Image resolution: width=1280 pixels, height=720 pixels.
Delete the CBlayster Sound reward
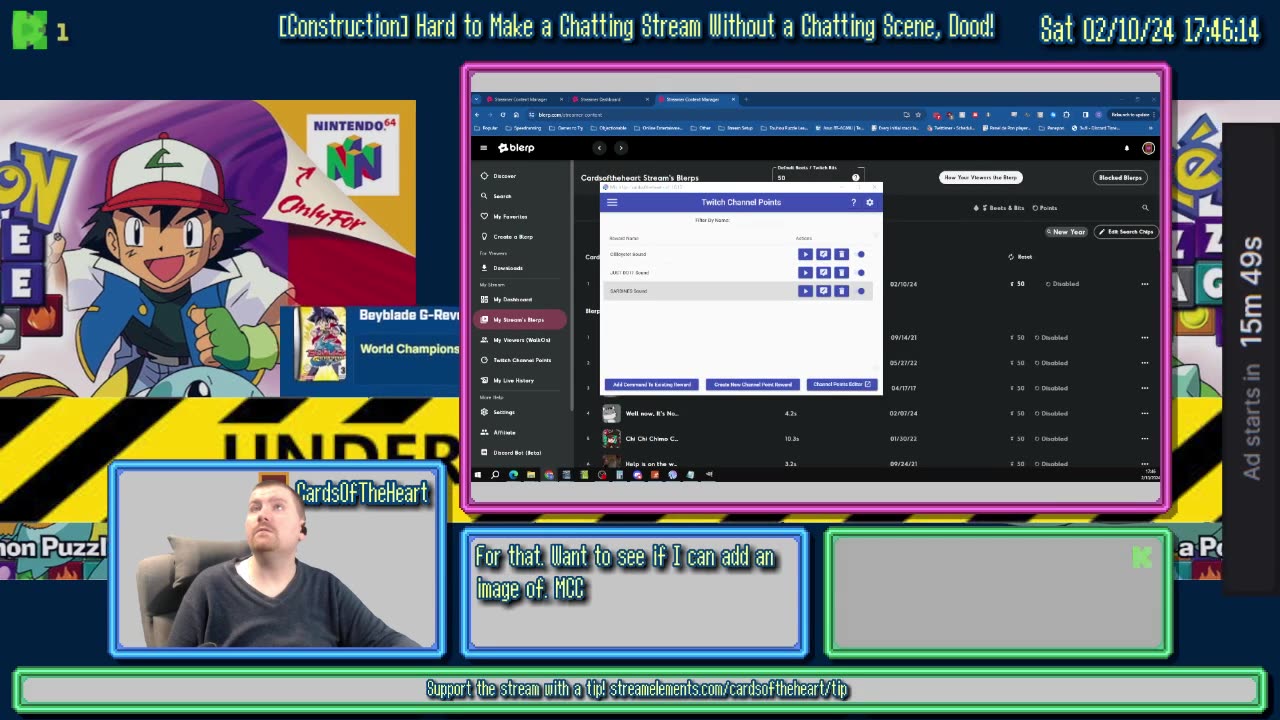(x=841, y=254)
